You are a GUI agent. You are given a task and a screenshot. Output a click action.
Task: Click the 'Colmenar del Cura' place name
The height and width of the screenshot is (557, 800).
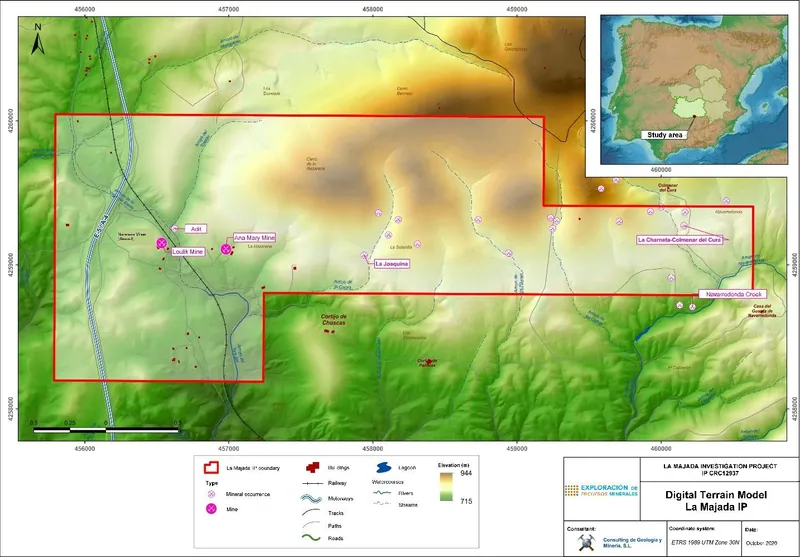[x=667, y=187]
